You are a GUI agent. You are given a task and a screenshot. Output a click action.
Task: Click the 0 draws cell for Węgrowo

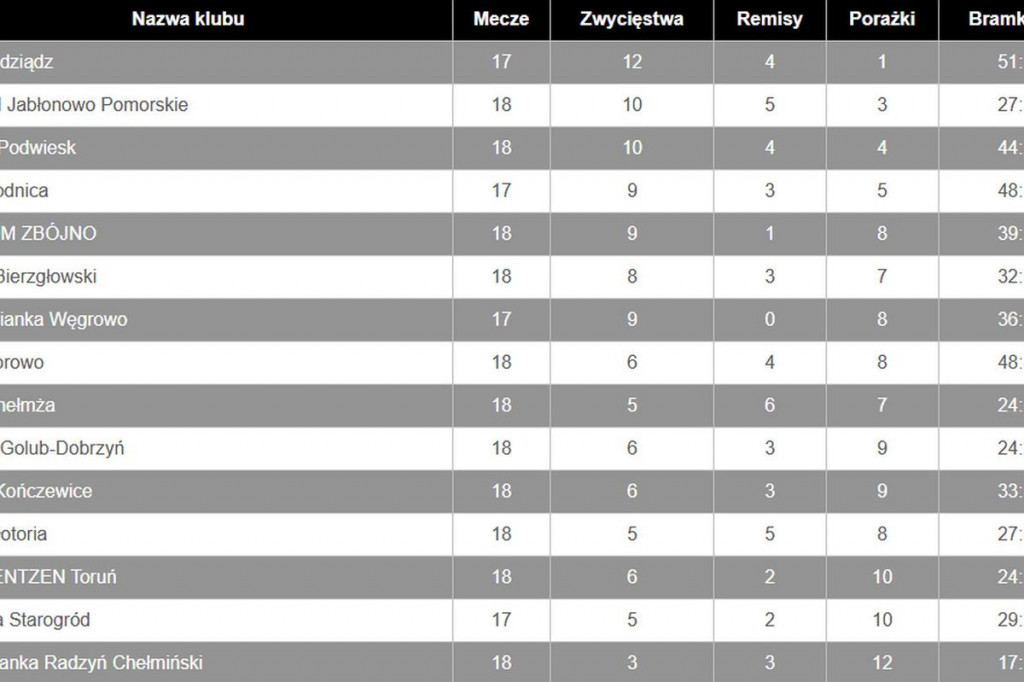coord(769,319)
